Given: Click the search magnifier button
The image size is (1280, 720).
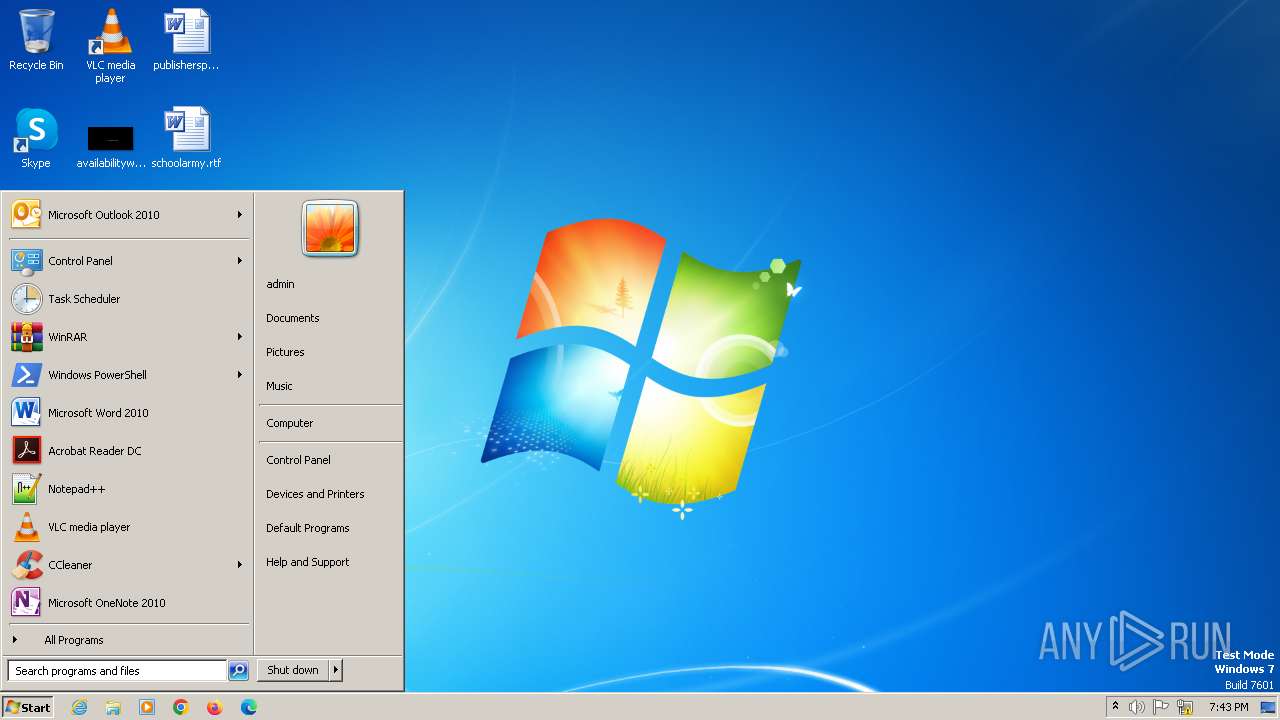Looking at the screenshot, I should (x=238, y=671).
